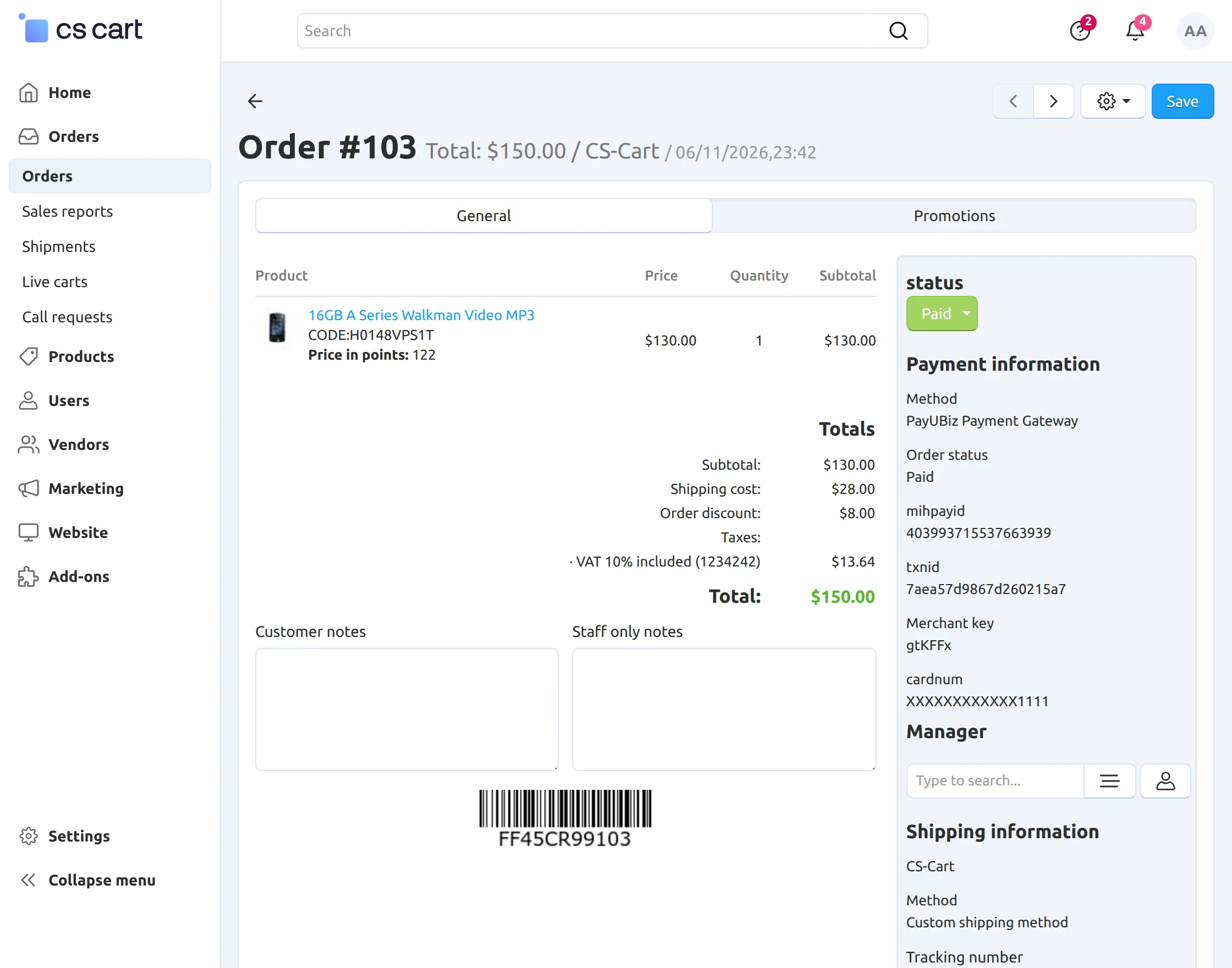Open the 16GB A Series Walkman product link
This screenshot has height=968, width=1232.
421,315
